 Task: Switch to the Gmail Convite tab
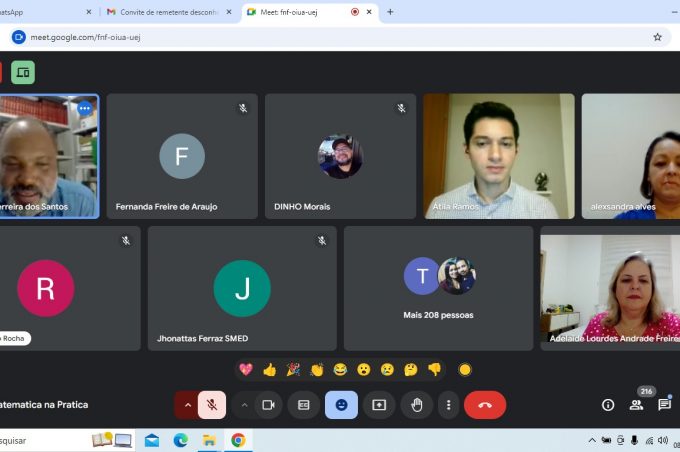coord(165,12)
